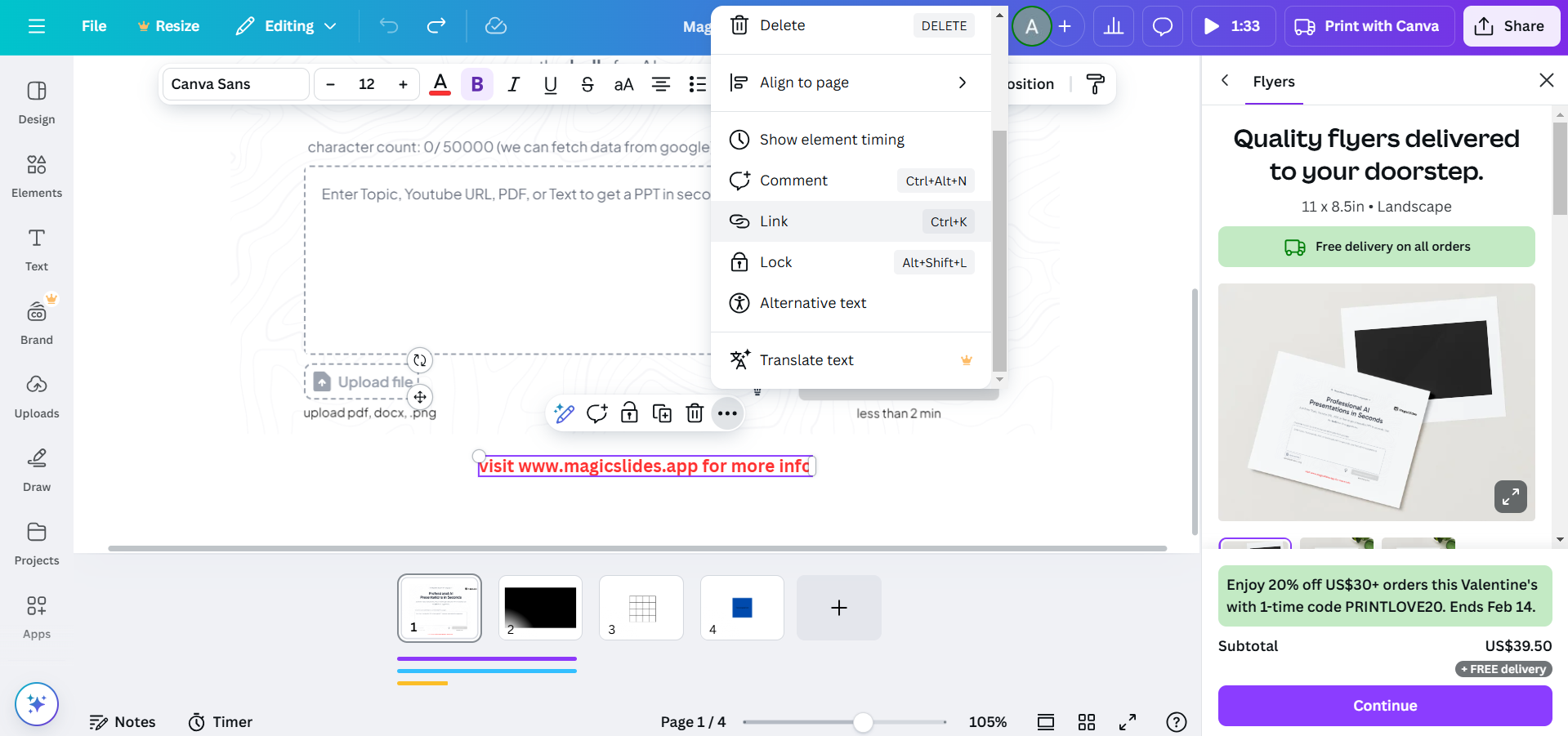Decrease font size with minus button
Screen dimensions: 1568x736
[x=330, y=84]
